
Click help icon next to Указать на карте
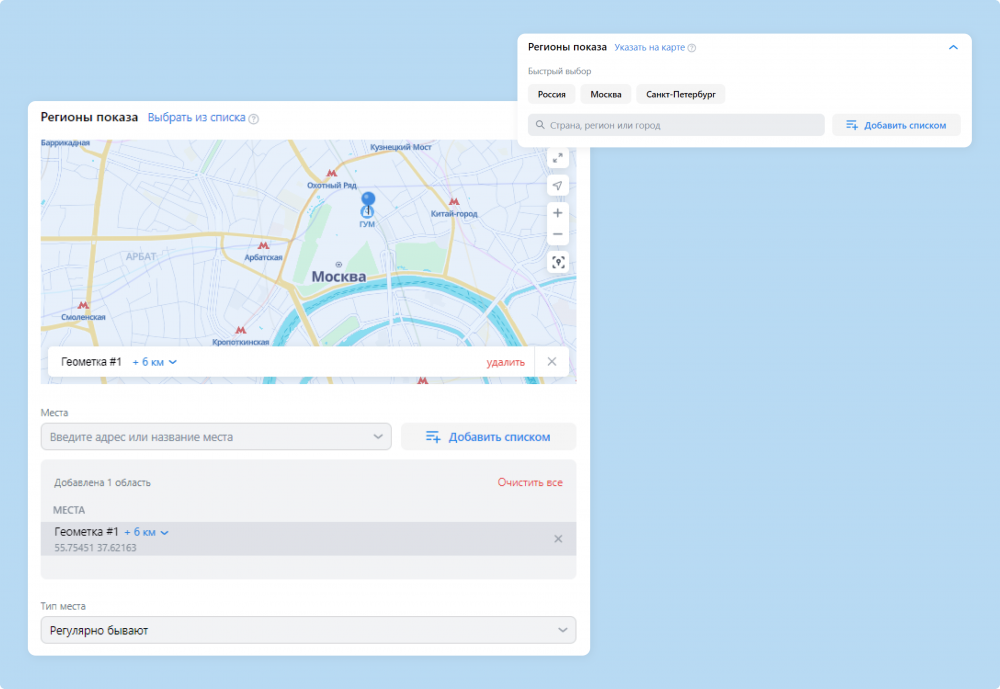tap(692, 48)
